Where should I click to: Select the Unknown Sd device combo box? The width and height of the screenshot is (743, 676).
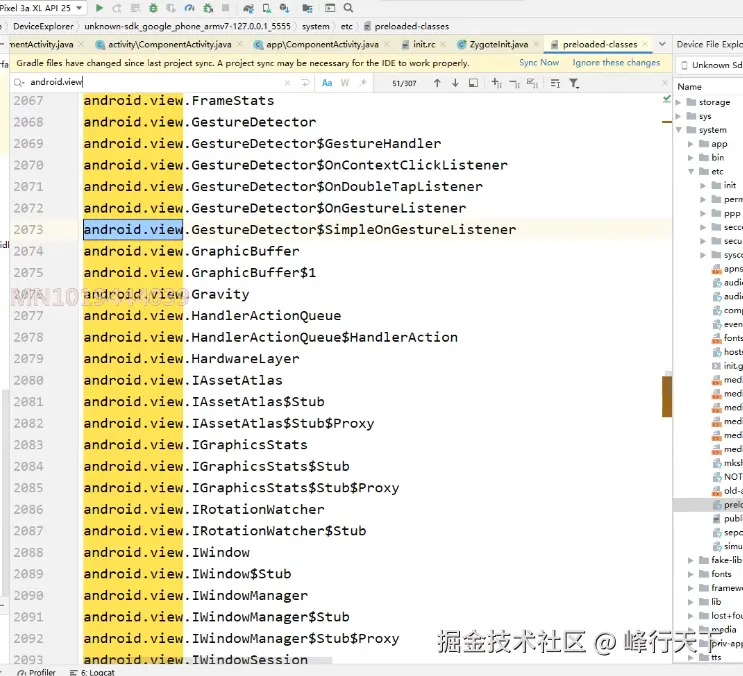click(x=709, y=65)
